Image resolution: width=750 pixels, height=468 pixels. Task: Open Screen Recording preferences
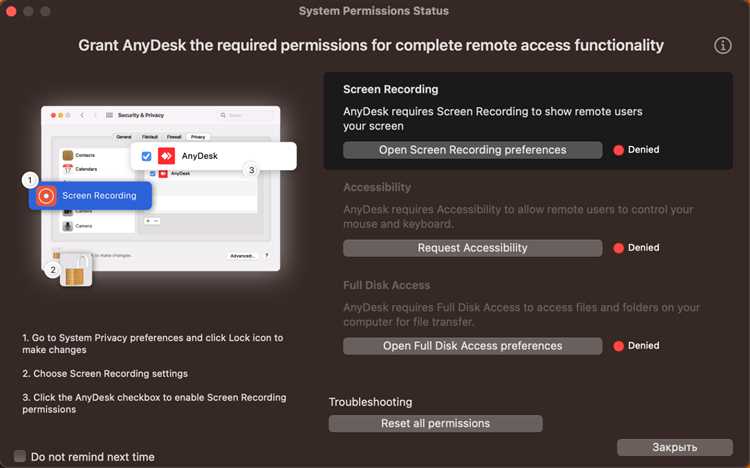472,150
